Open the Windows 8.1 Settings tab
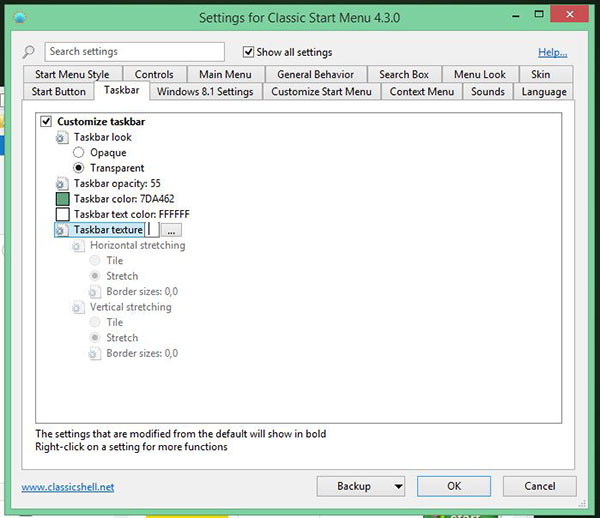The image size is (600, 518). (x=205, y=92)
